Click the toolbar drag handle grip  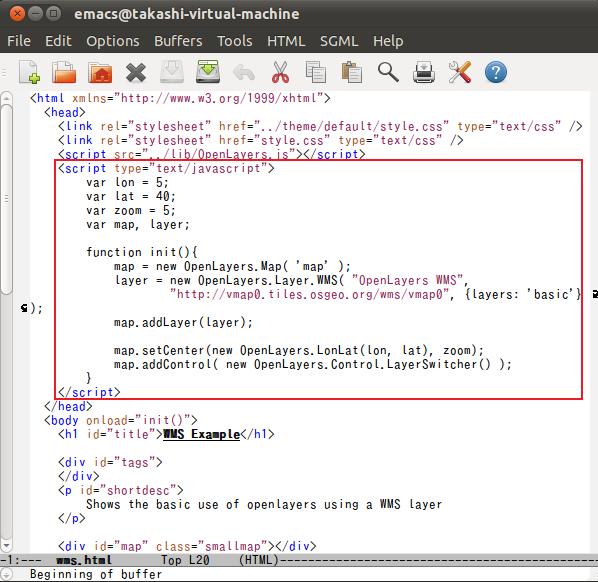(x=4, y=72)
